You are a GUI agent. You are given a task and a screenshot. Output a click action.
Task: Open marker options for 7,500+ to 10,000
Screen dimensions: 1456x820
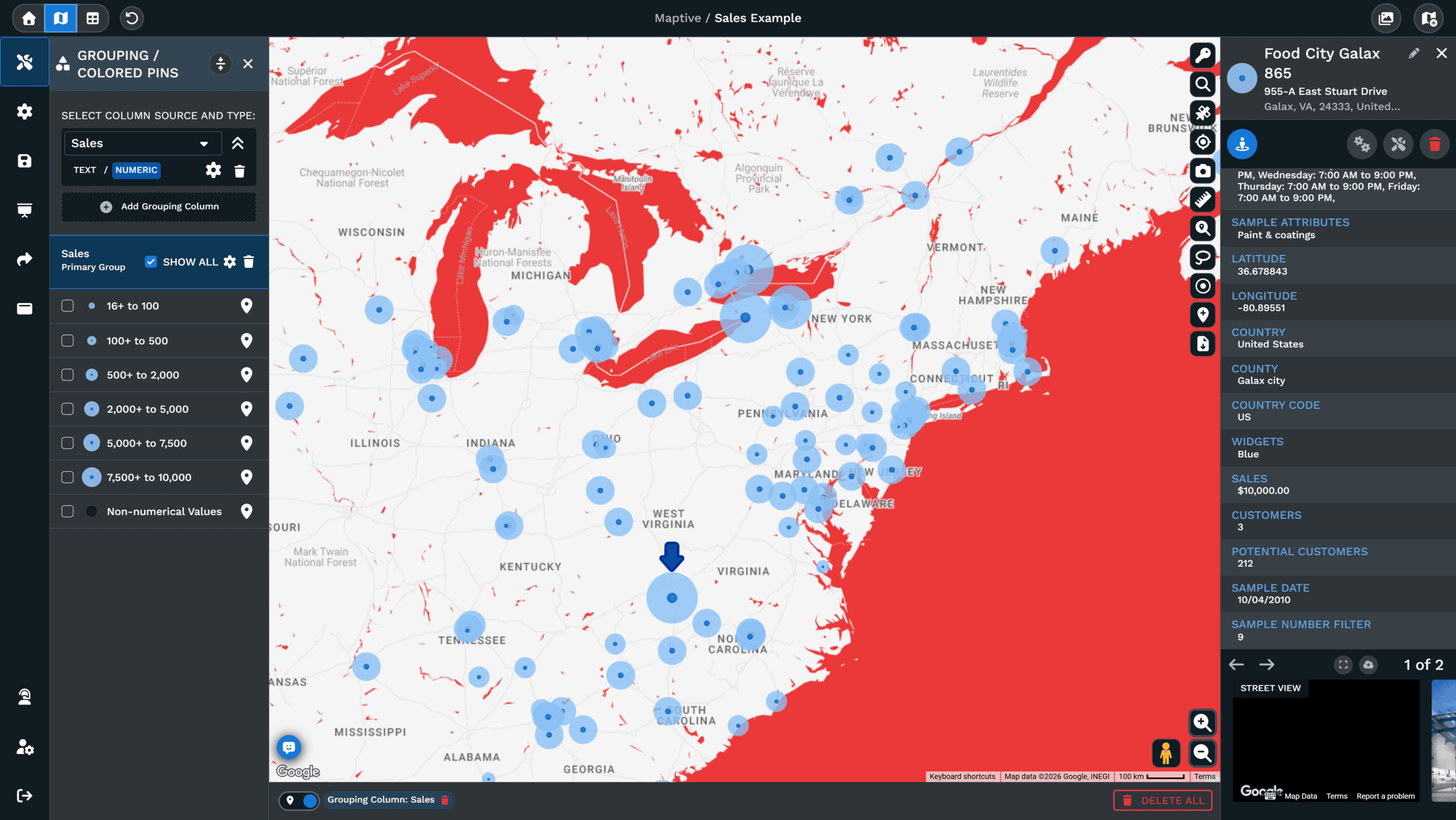(x=246, y=477)
